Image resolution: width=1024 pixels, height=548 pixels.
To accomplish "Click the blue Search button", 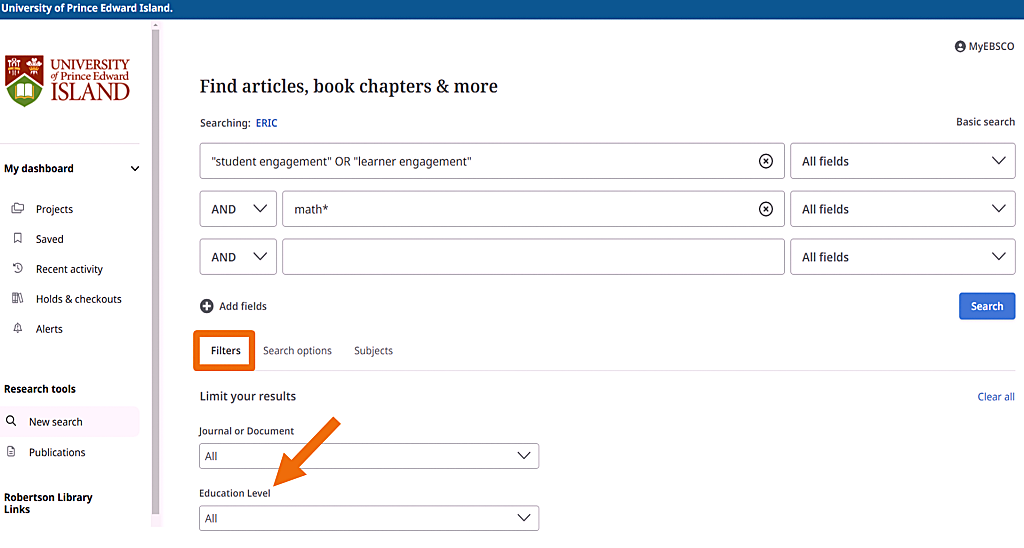I will [986, 306].
